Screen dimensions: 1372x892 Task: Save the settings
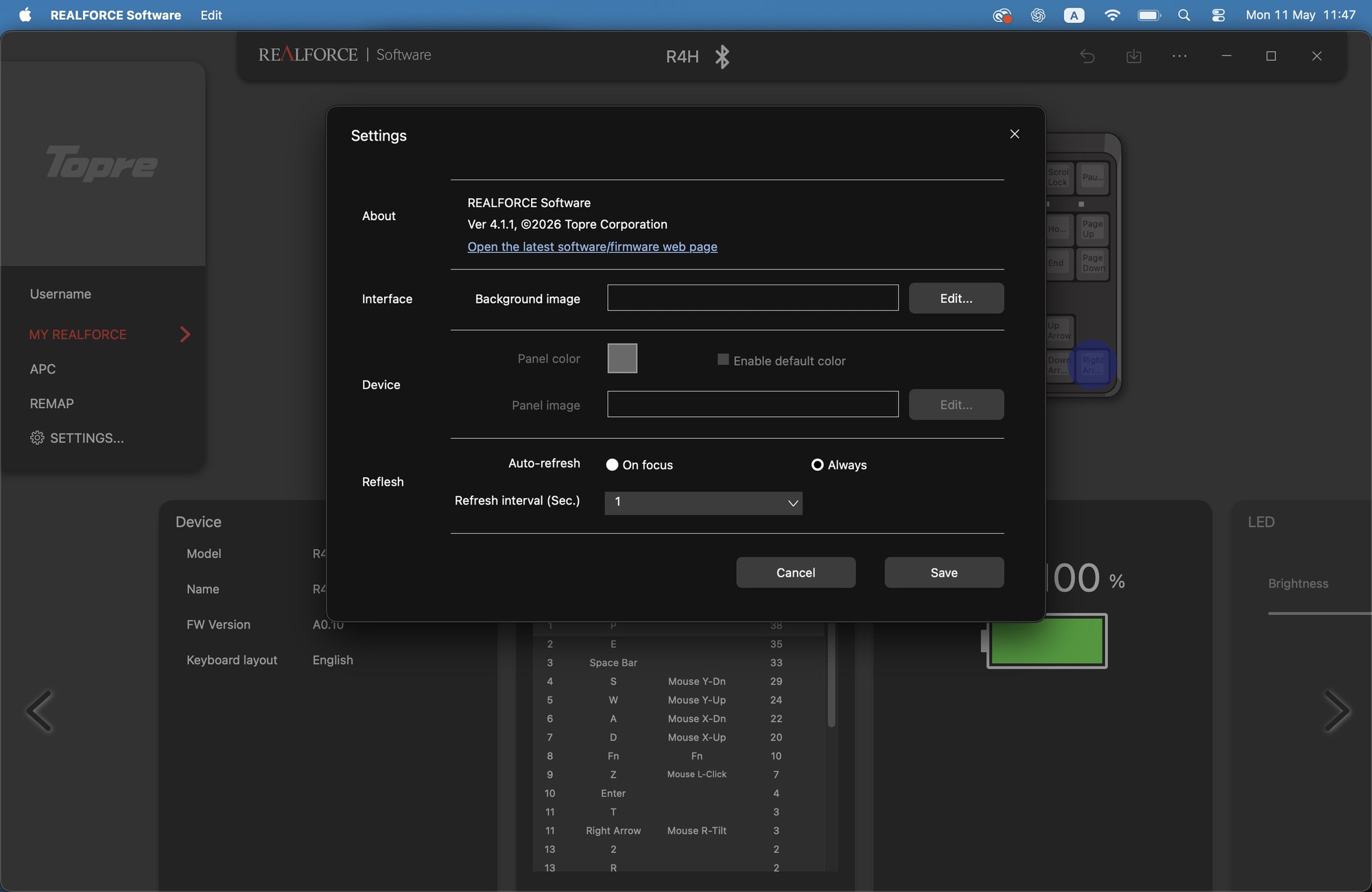click(x=944, y=572)
